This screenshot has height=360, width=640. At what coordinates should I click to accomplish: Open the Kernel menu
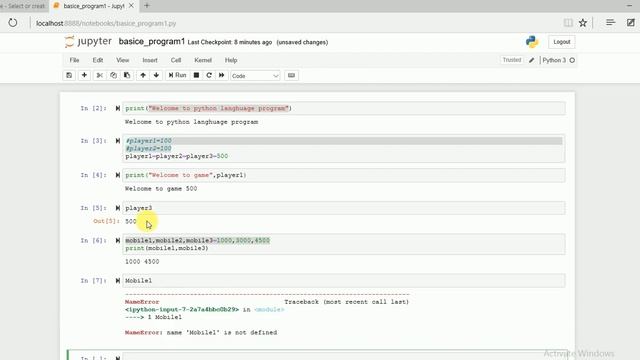point(203,60)
